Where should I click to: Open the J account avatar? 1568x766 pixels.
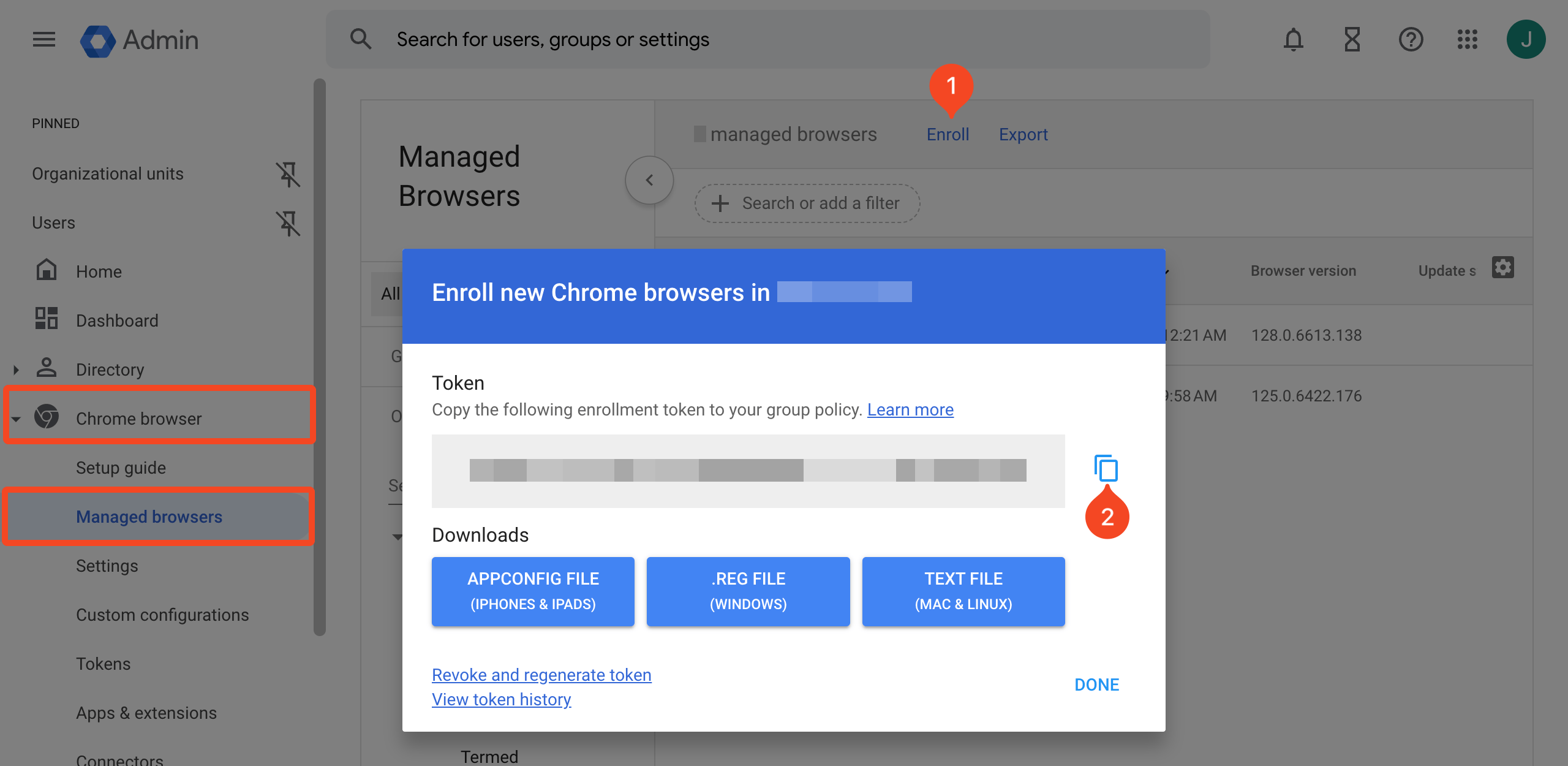[1526, 39]
